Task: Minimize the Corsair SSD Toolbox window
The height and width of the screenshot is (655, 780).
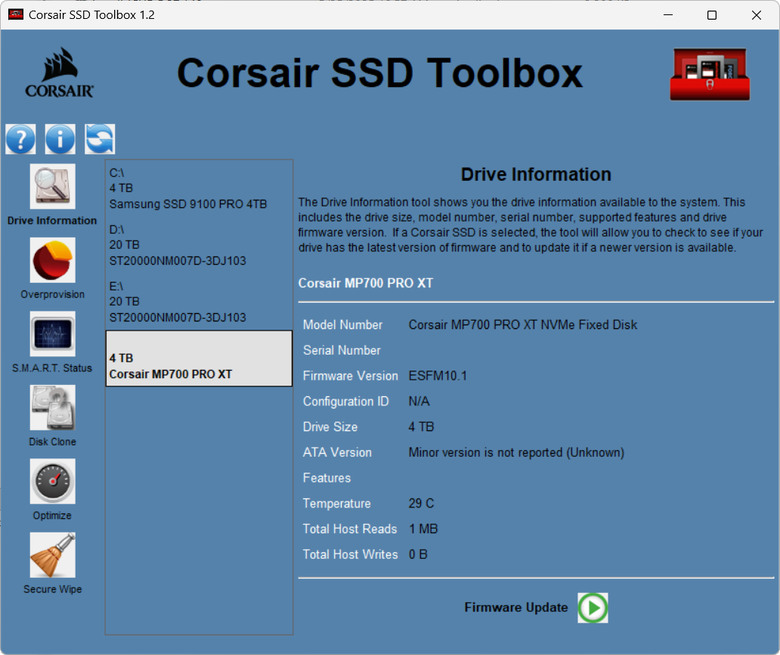Action: pyautogui.click(x=668, y=15)
